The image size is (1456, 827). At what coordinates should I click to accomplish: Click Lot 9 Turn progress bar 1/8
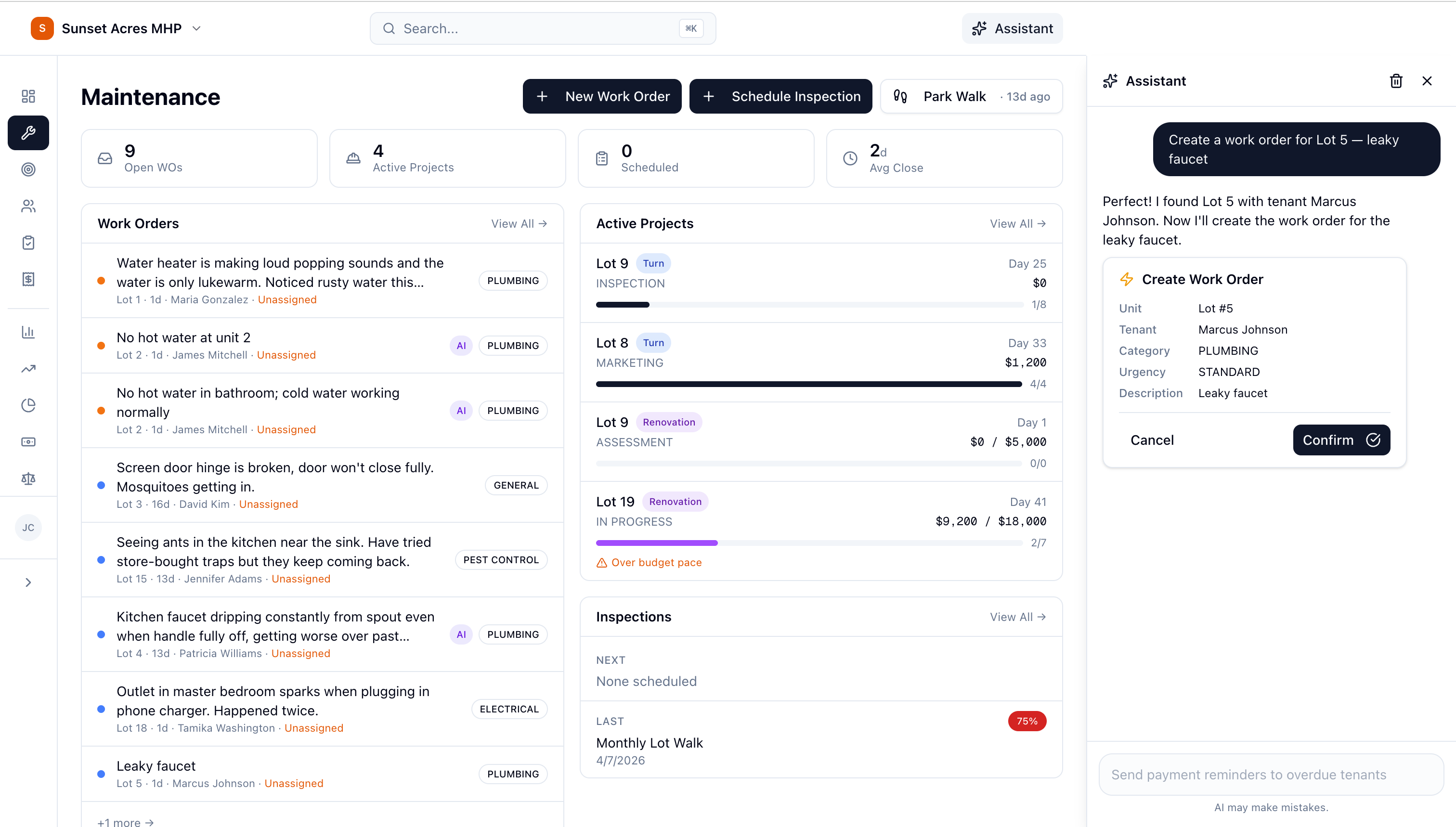pyautogui.click(x=809, y=305)
